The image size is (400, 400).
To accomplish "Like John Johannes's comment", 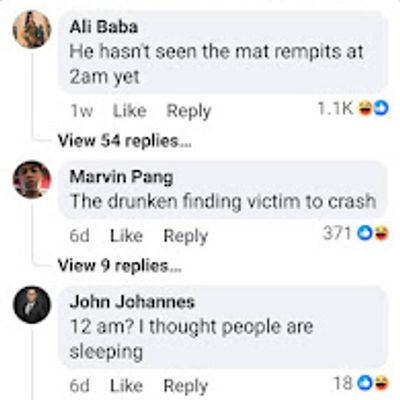I will tap(127, 386).
